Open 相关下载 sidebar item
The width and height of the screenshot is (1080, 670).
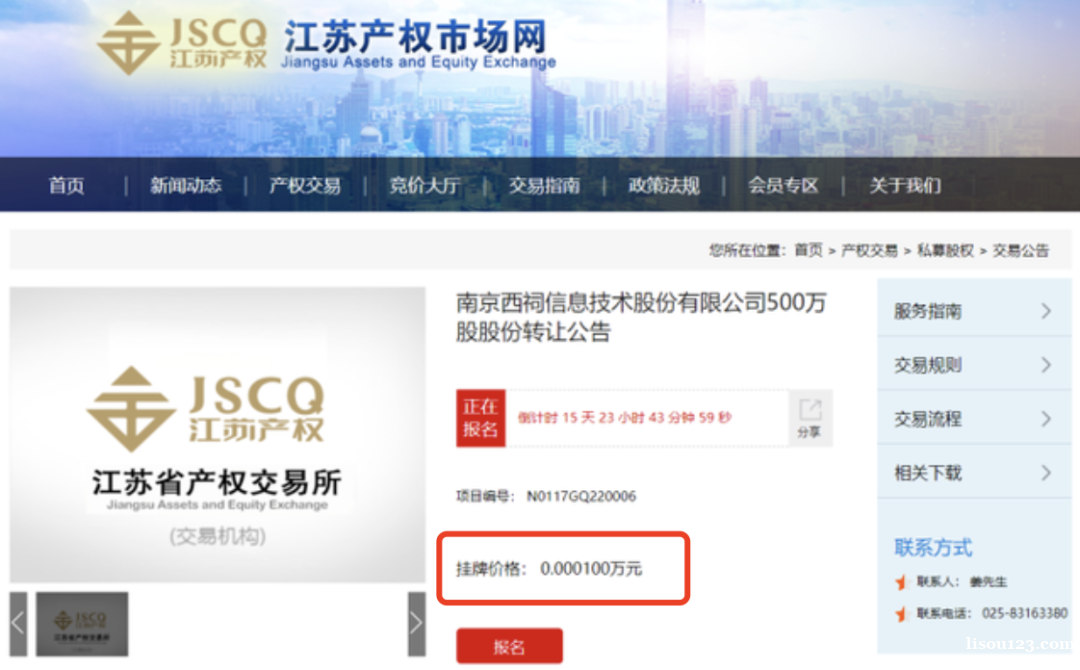click(974, 472)
